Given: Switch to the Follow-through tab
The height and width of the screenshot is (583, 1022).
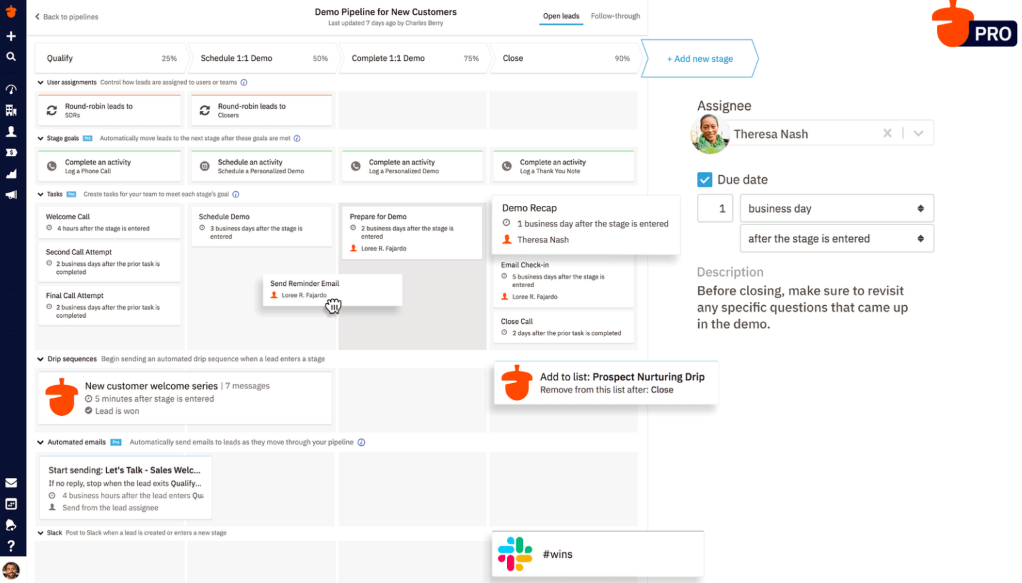Looking at the screenshot, I should click(x=614, y=18).
